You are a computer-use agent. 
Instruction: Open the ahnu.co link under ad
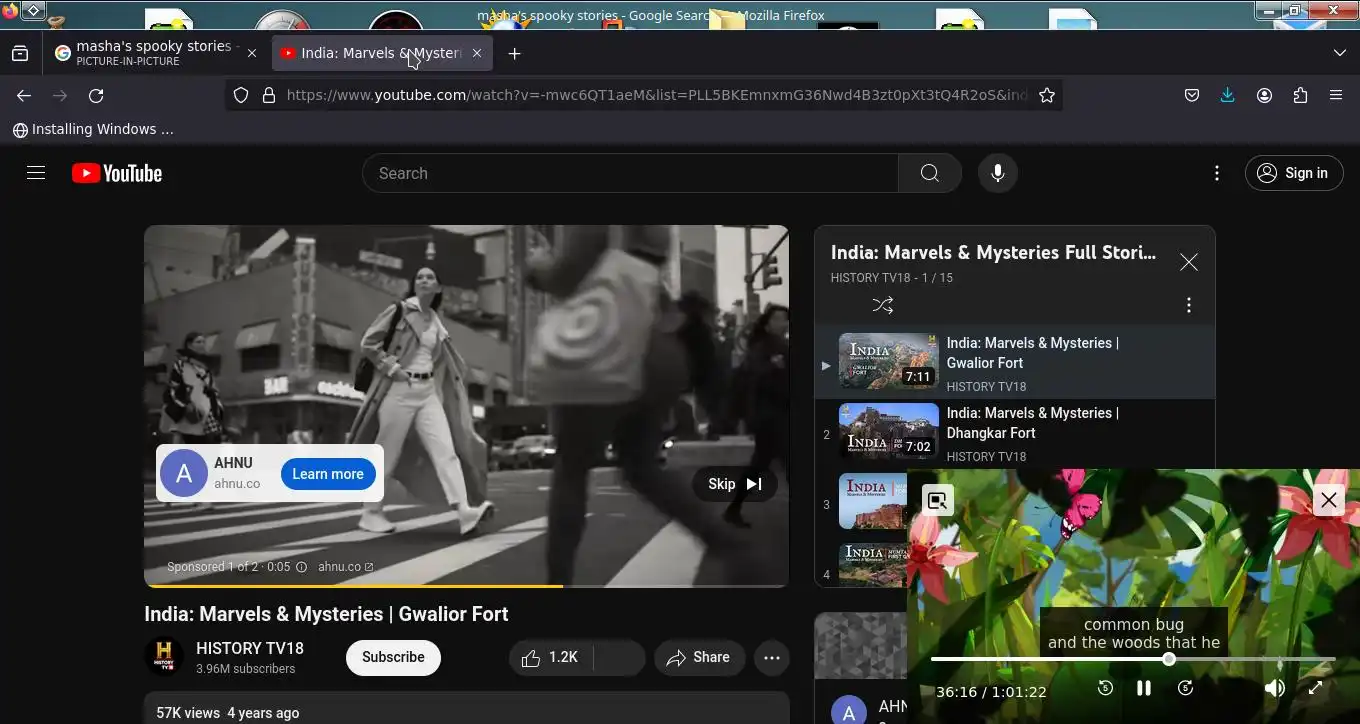tap(345, 567)
